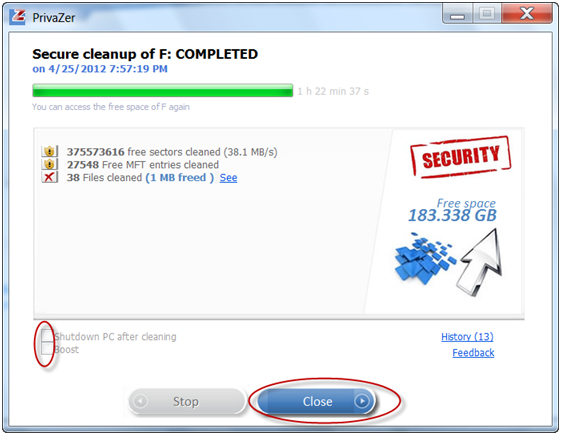Screen dimensions: 561x435
Task: Open the History (13) link
Action: coord(467,337)
